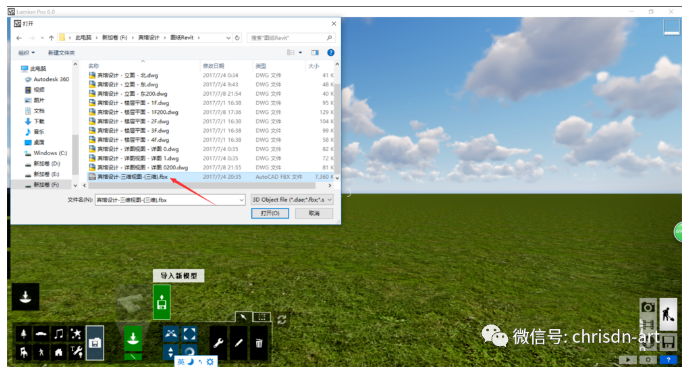
Task: Click the refresh reload models icon
Action: 282,320
